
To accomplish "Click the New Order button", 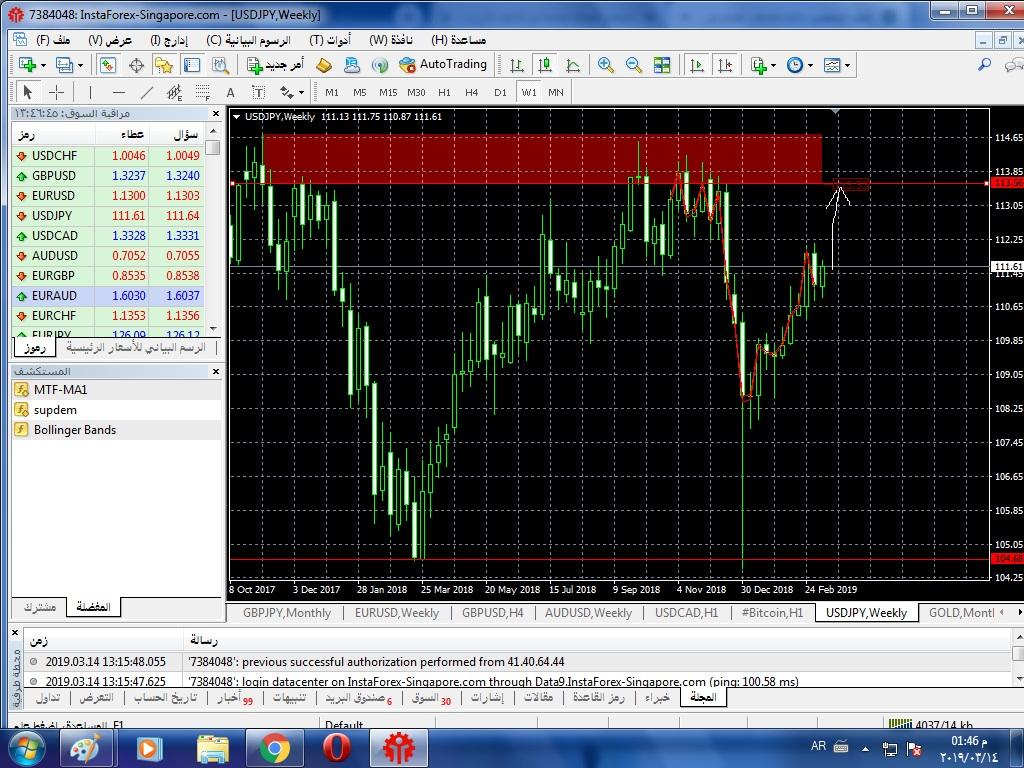I will [x=275, y=65].
